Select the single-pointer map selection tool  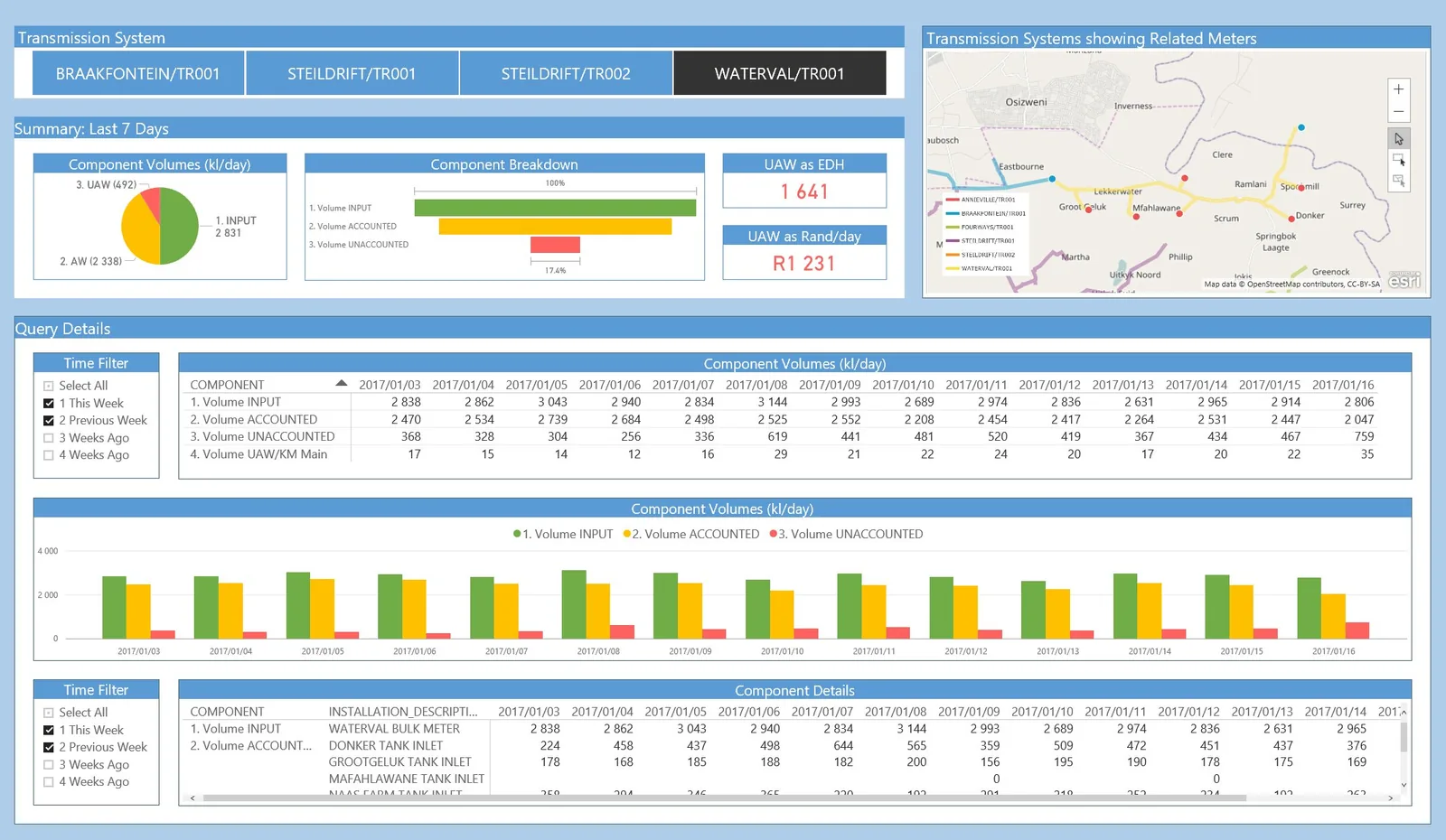coord(1398,139)
